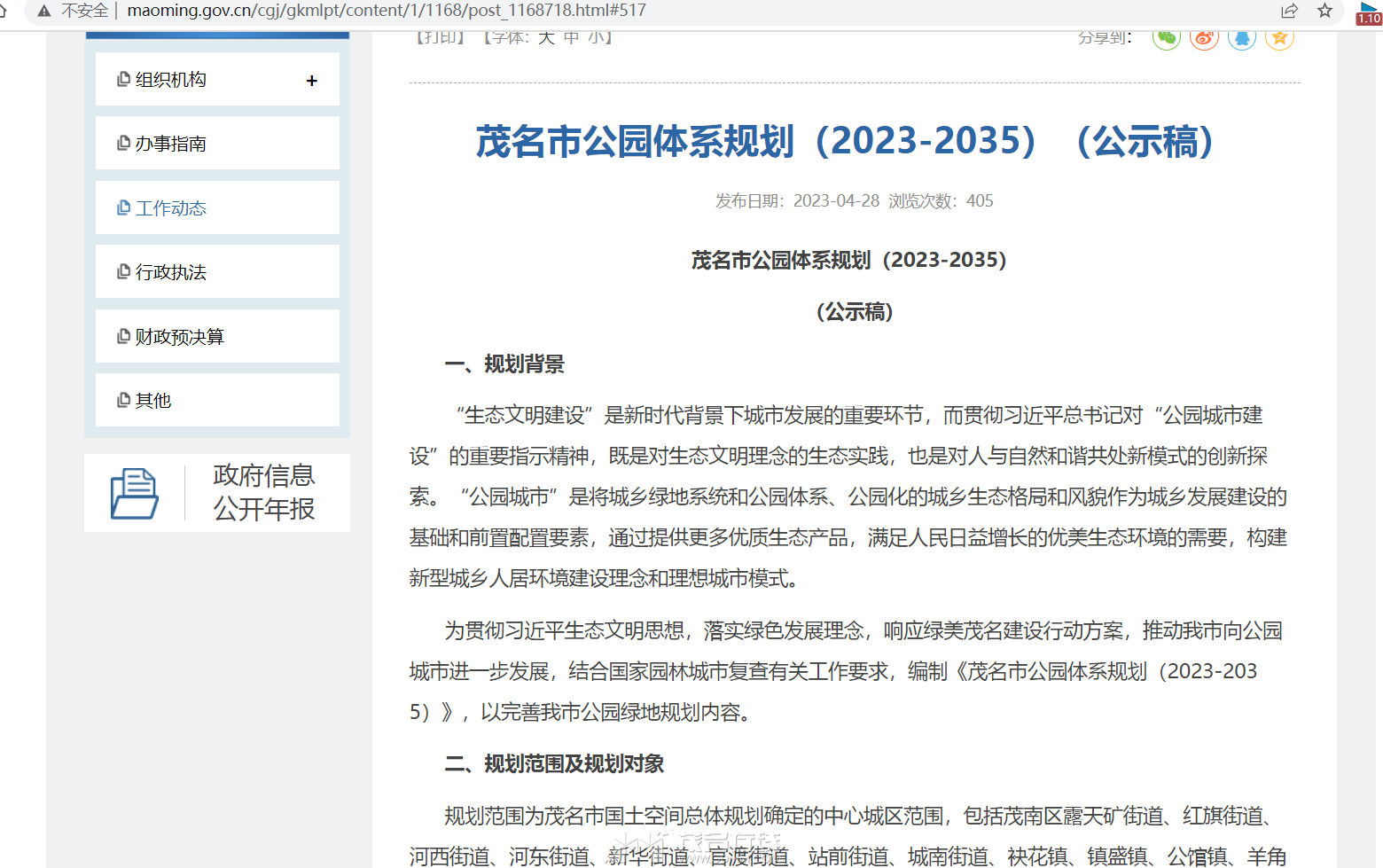Click the 分享到 label
The width and height of the screenshot is (1383, 868).
[x=1105, y=37]
